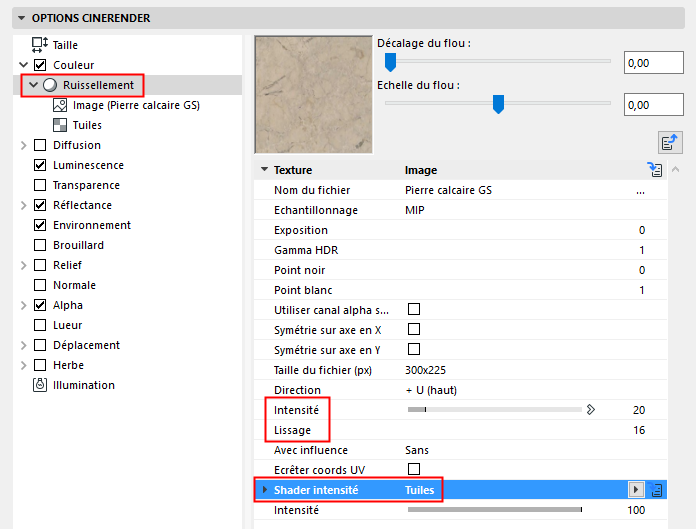Click the Image (Pierre calcaire GS) icon
Viewport: 696px width, 529px height.
tap(60, 105)
